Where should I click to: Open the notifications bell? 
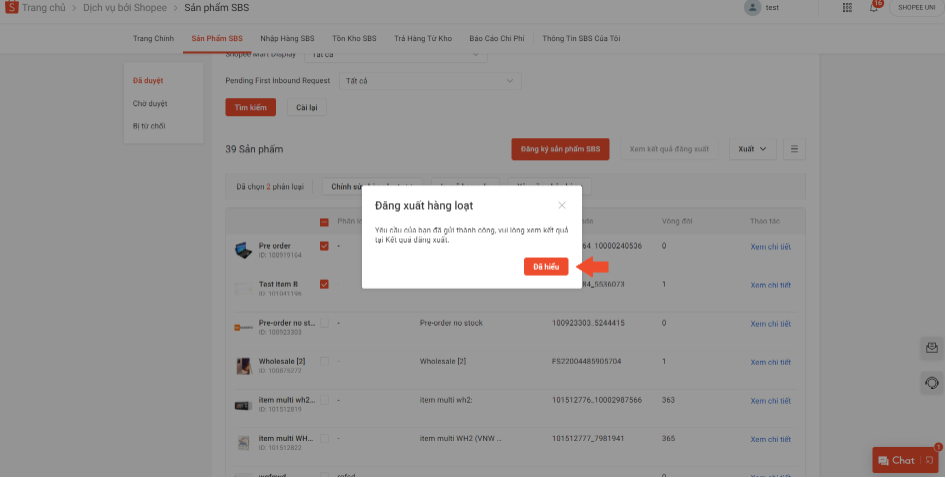[875, 8]
